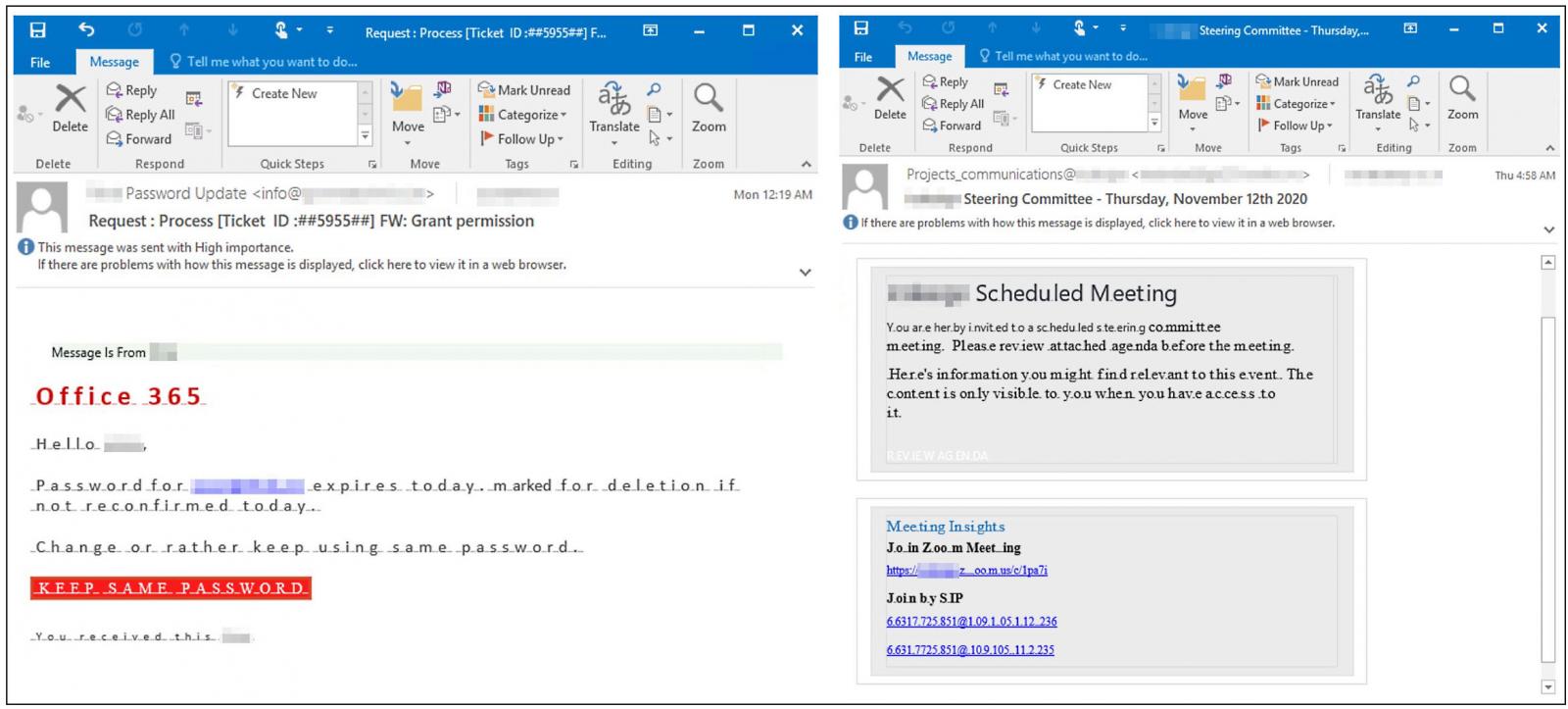
Task: Collapse the ribbon in left email window
Action: 806,164
